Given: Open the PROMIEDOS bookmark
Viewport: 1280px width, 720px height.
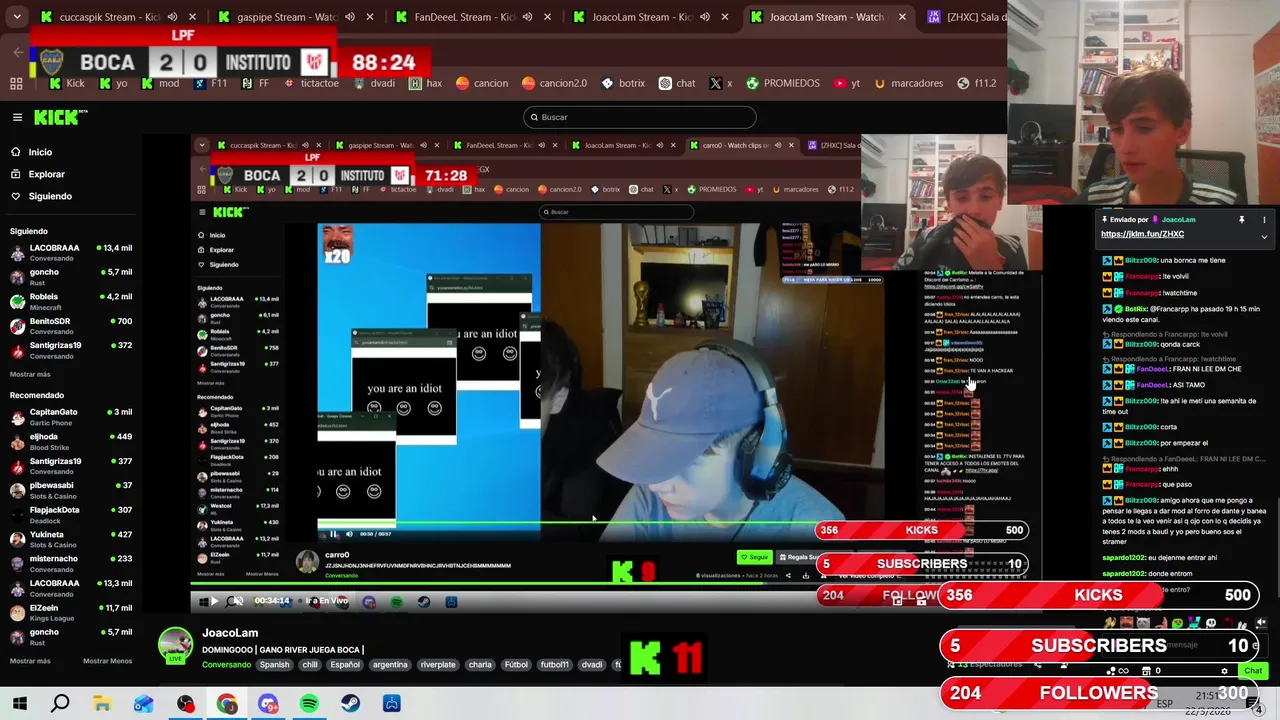Looking at the screenshot, I should (783, 83).
